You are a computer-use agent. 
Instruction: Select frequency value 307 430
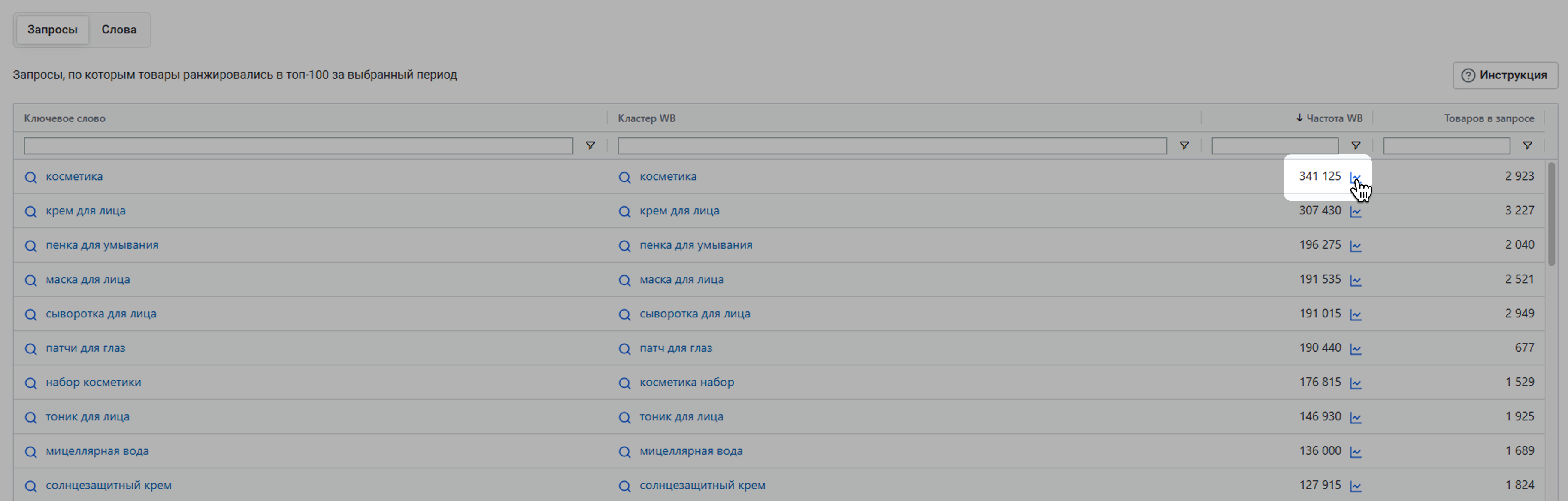click(x=1320, y=211)
